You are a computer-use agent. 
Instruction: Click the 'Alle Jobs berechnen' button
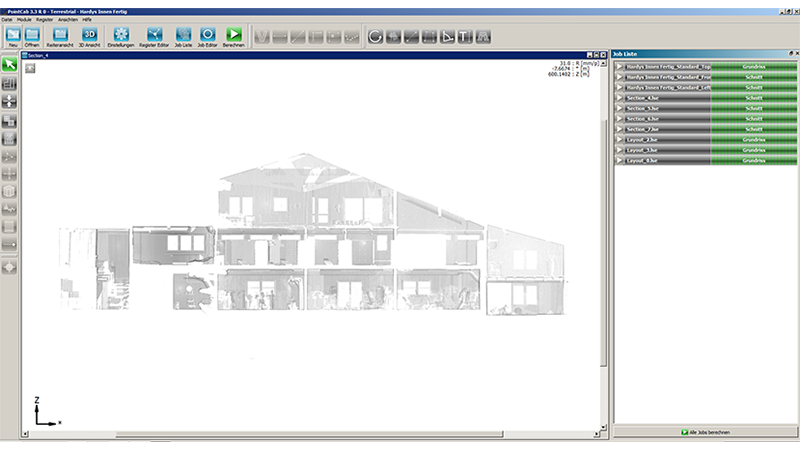click(706, 432)
